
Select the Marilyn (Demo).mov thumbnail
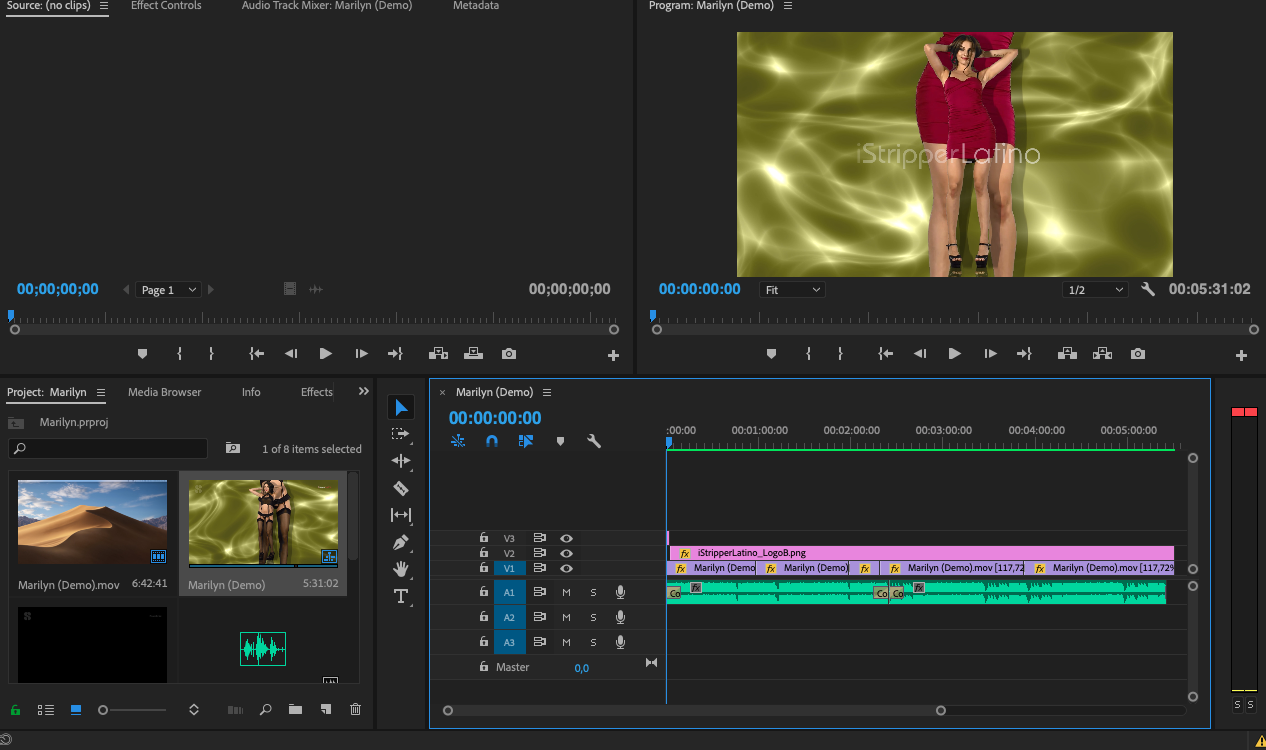92,523
